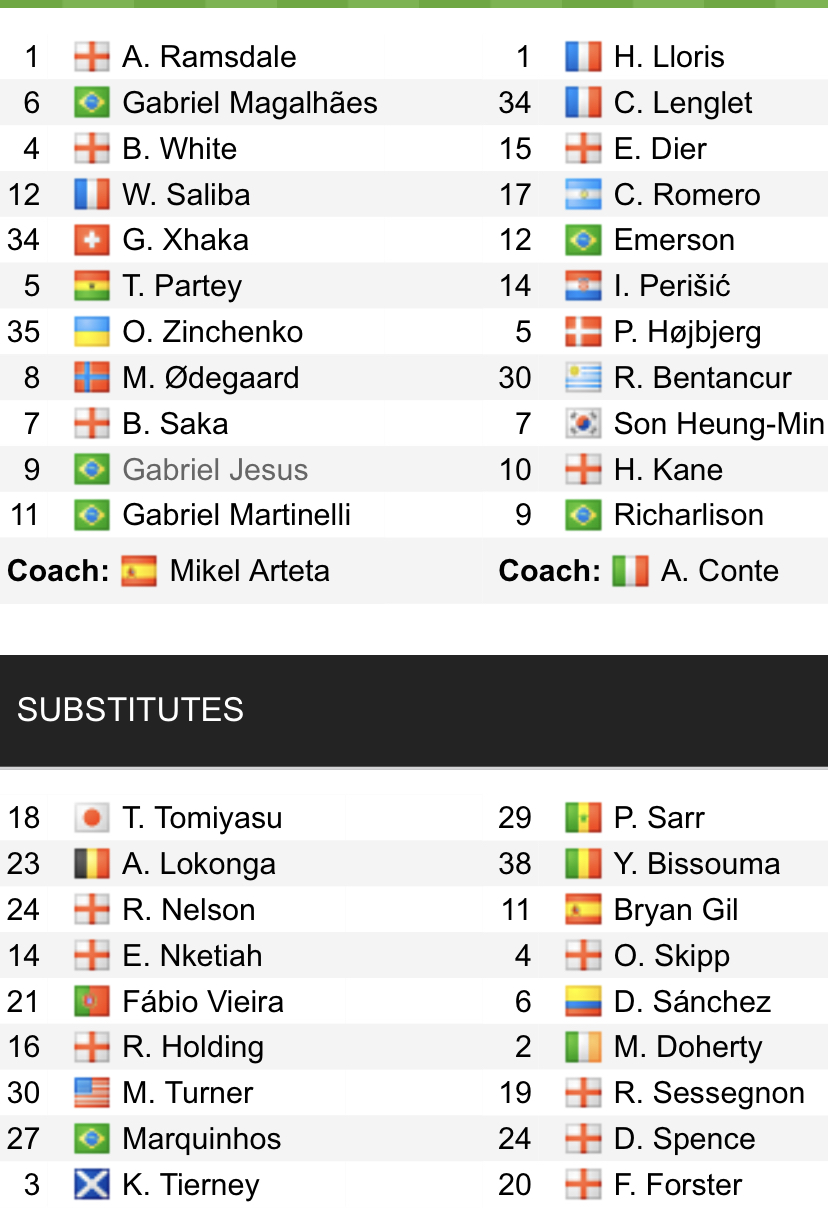Click the Spain flag next to Mikel Arteta
Image resolution: width=828 pixels, height=1223 pixels.
138,571
